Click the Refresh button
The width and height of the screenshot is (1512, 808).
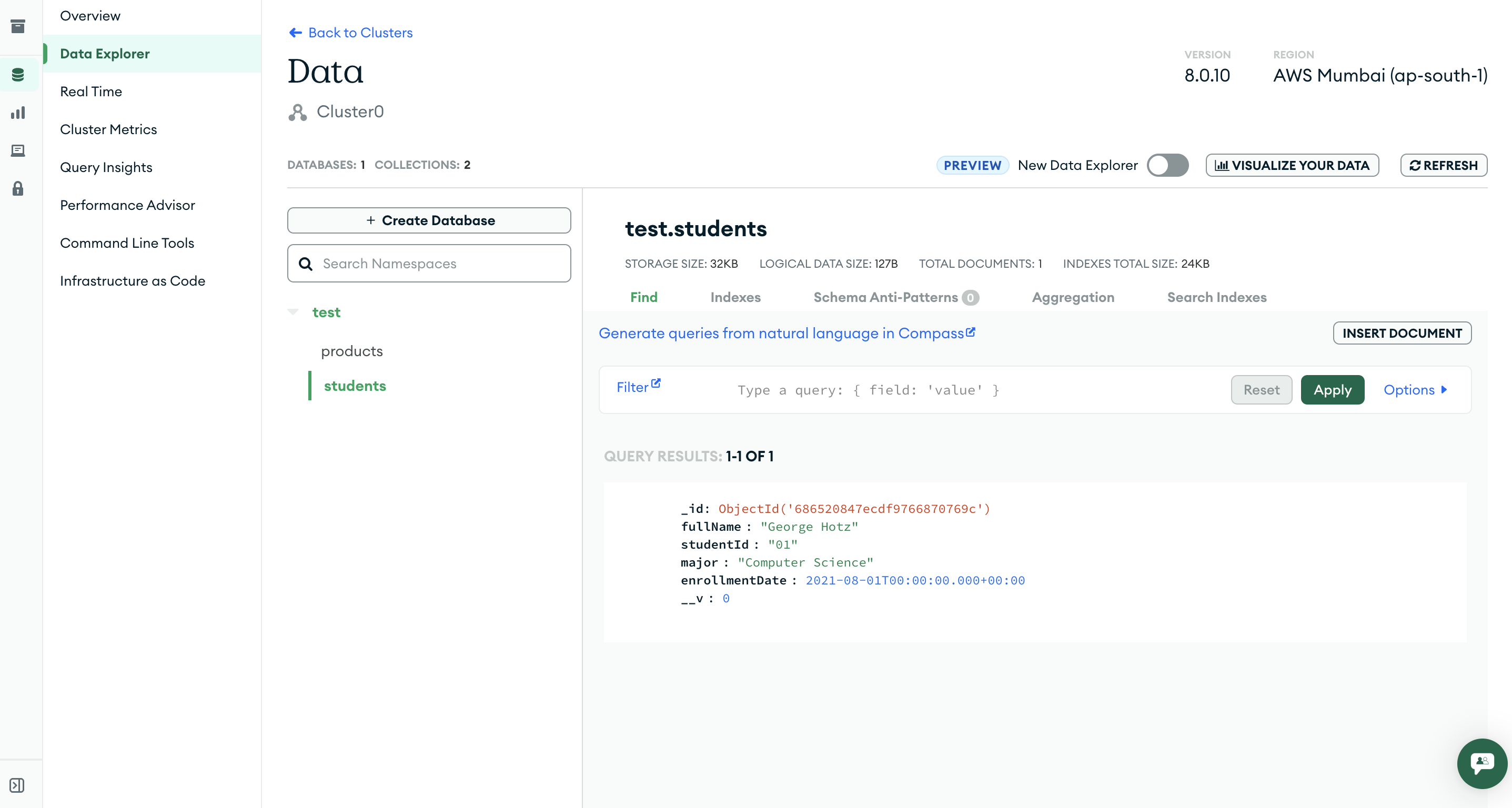tap(1443, 166)
